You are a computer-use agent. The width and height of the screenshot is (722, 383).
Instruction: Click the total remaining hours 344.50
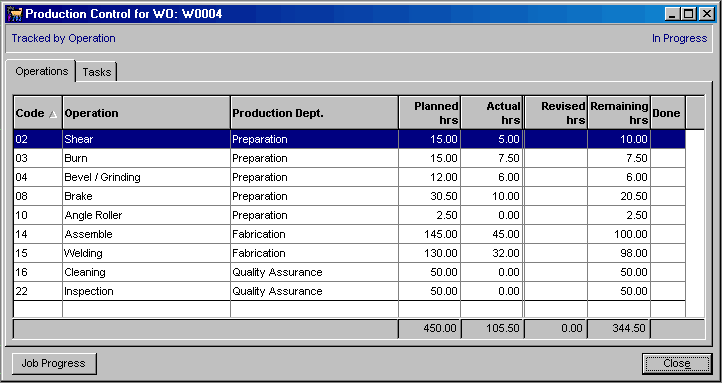coord(619,329)
